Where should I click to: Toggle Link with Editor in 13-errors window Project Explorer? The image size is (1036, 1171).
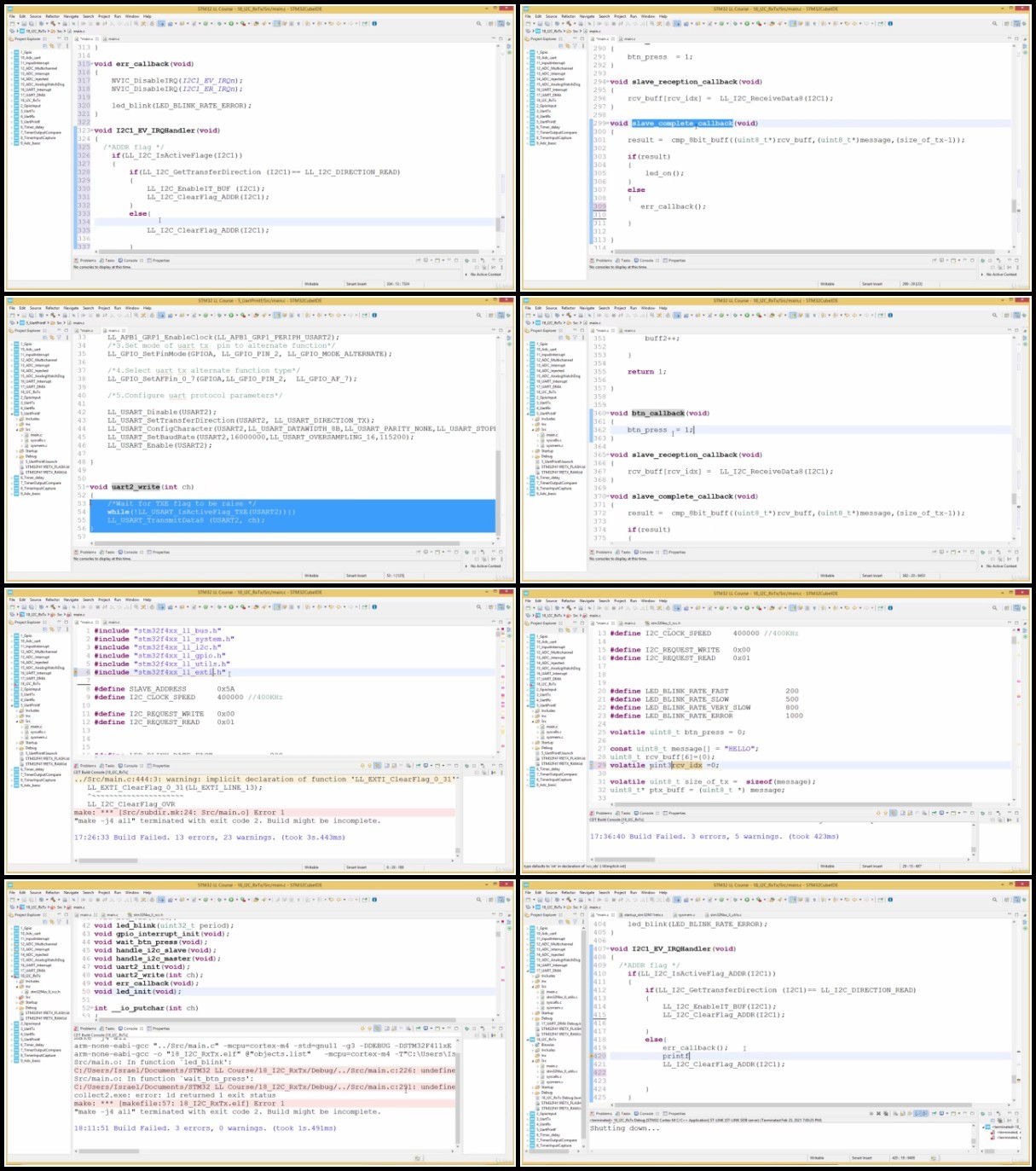[51, 629]
